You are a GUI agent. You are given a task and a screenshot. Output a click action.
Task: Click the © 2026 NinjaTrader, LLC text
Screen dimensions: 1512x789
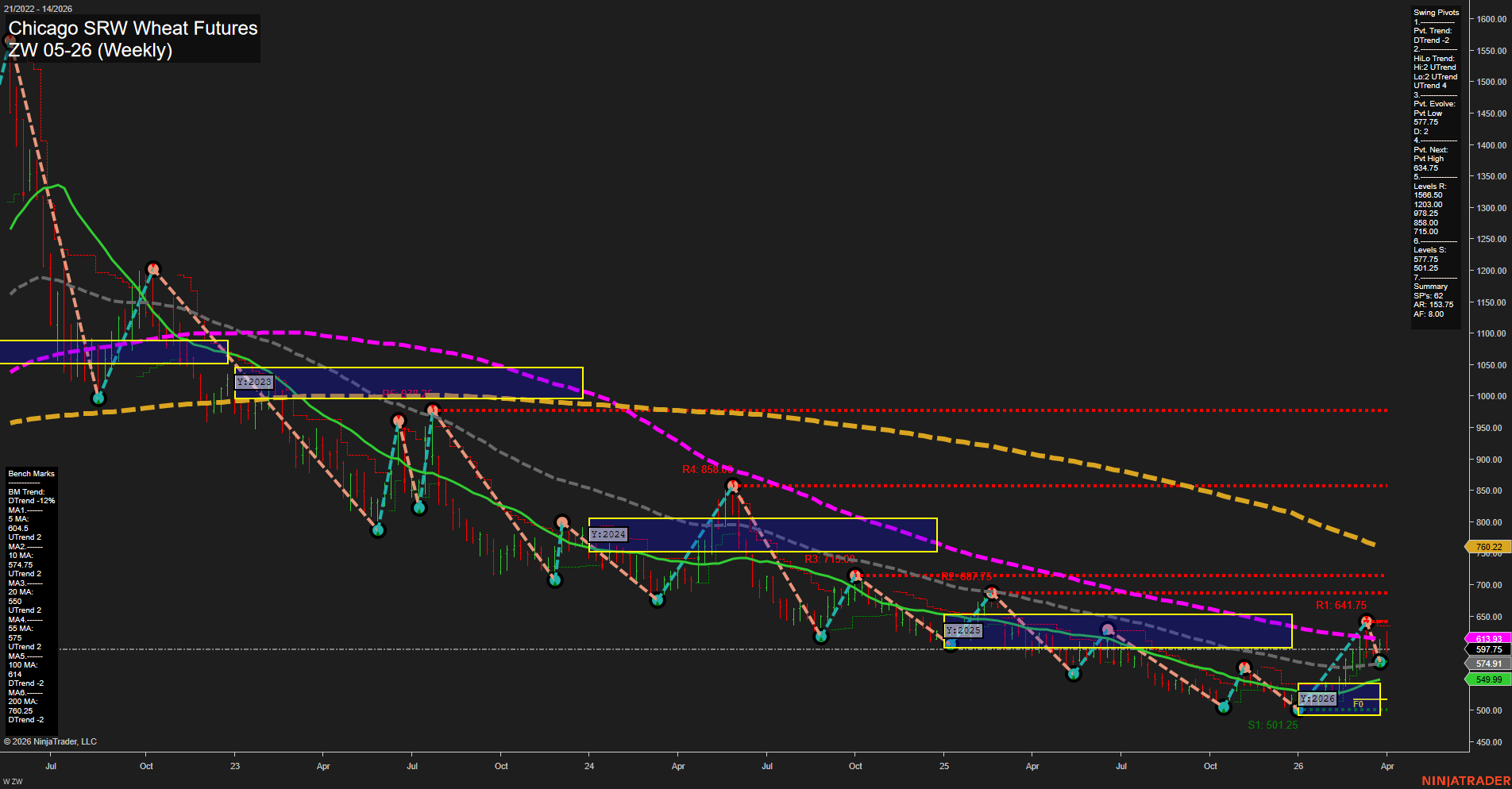click(x=51, y=741)
